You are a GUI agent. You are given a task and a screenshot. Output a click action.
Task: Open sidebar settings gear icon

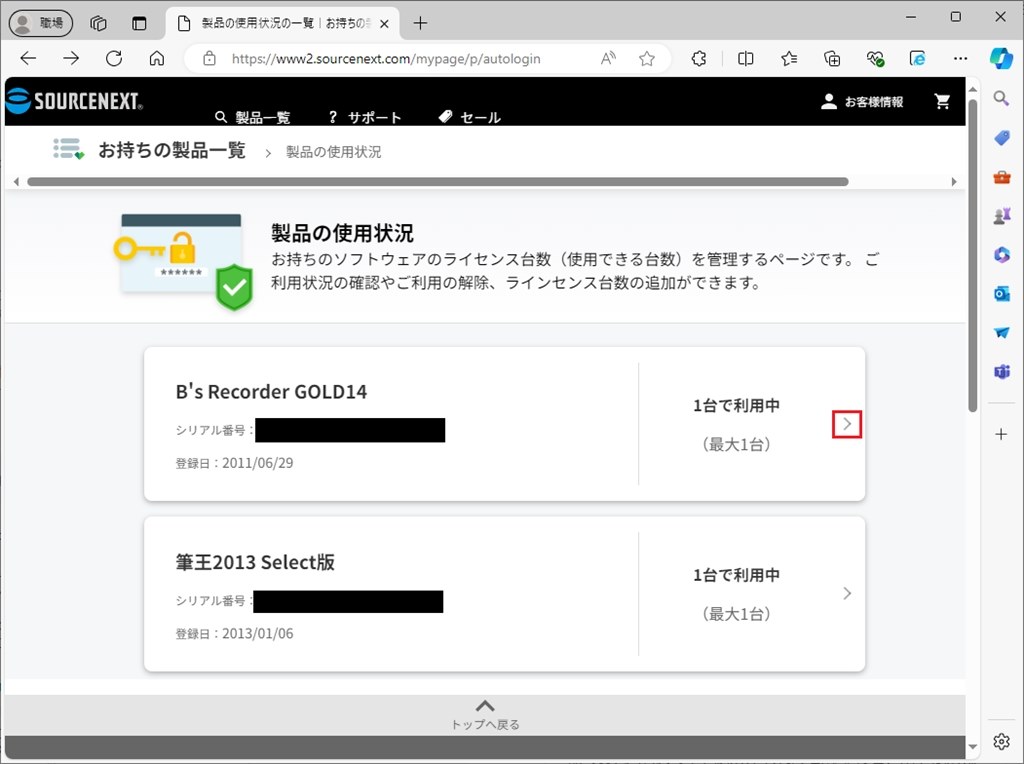click(1001, 742)
